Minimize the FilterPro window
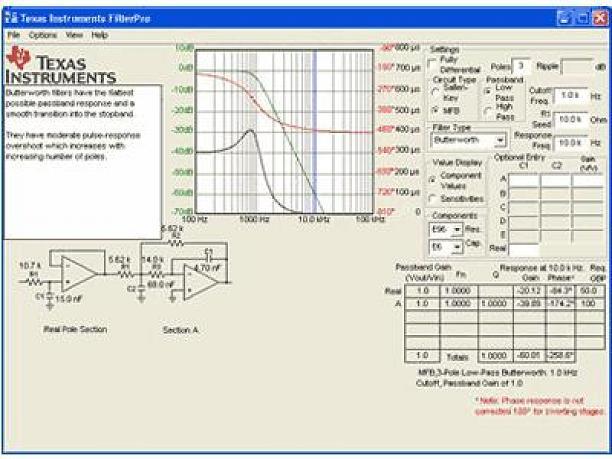 (x=564, y=18)
